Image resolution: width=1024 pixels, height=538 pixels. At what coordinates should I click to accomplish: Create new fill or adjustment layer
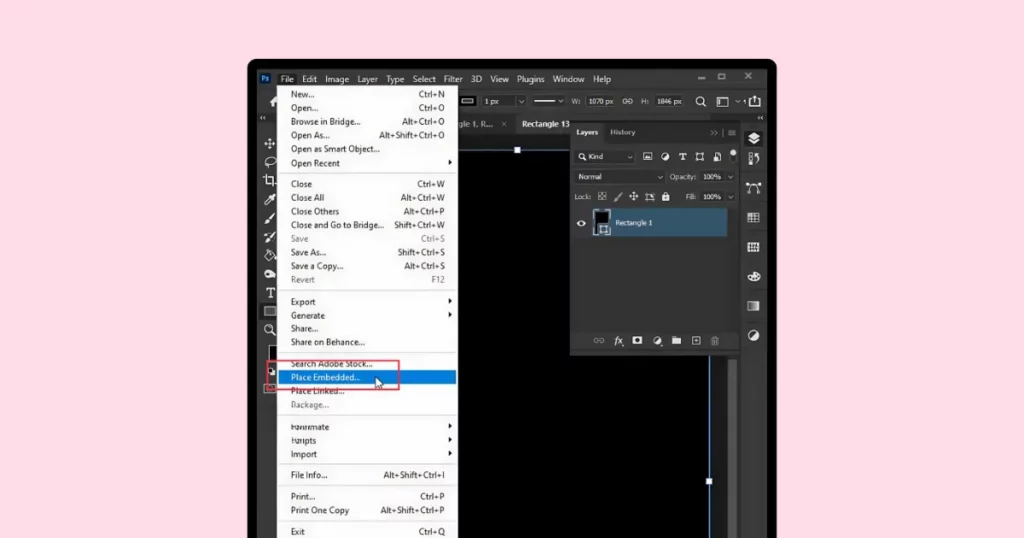[657, 341]
